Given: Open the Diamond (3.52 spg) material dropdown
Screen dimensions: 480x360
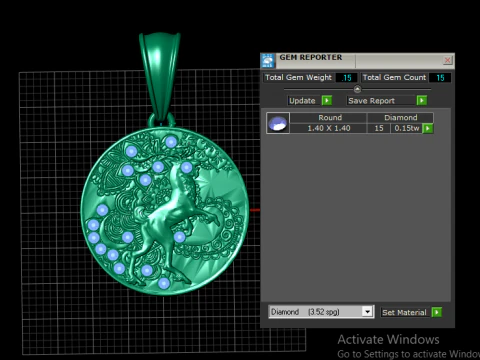Looking at the screenshot, I should [x=367, y=312].
